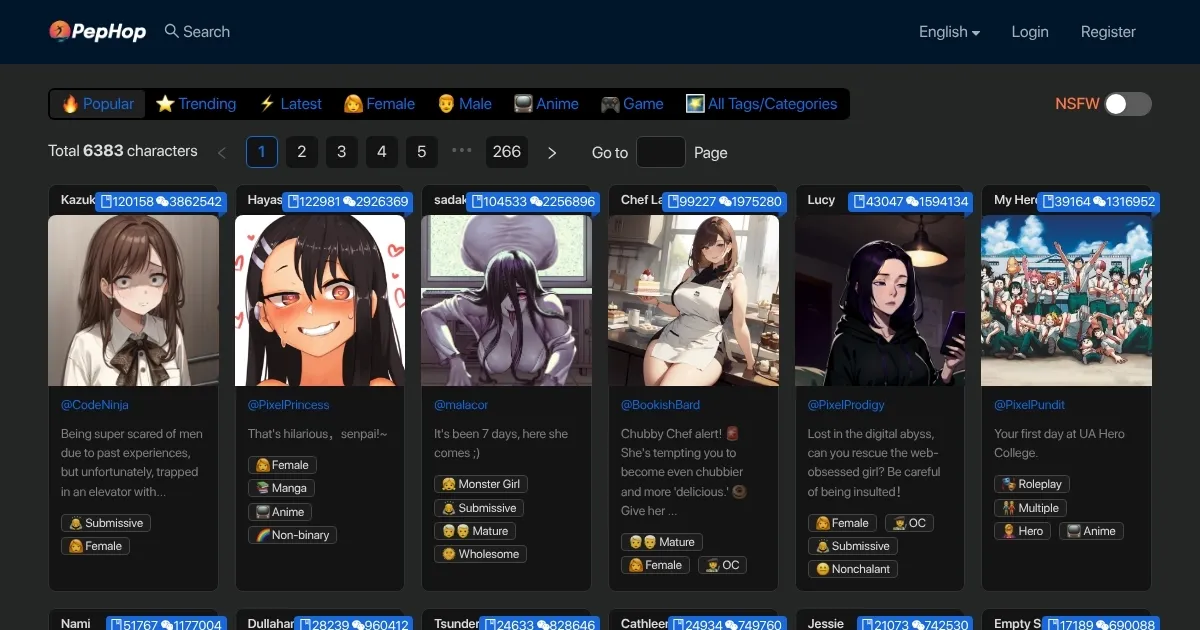Viewport: 1200px width, 630px height.
Task: Click the Search magnifier icon
Action: [x=172, y=31]
